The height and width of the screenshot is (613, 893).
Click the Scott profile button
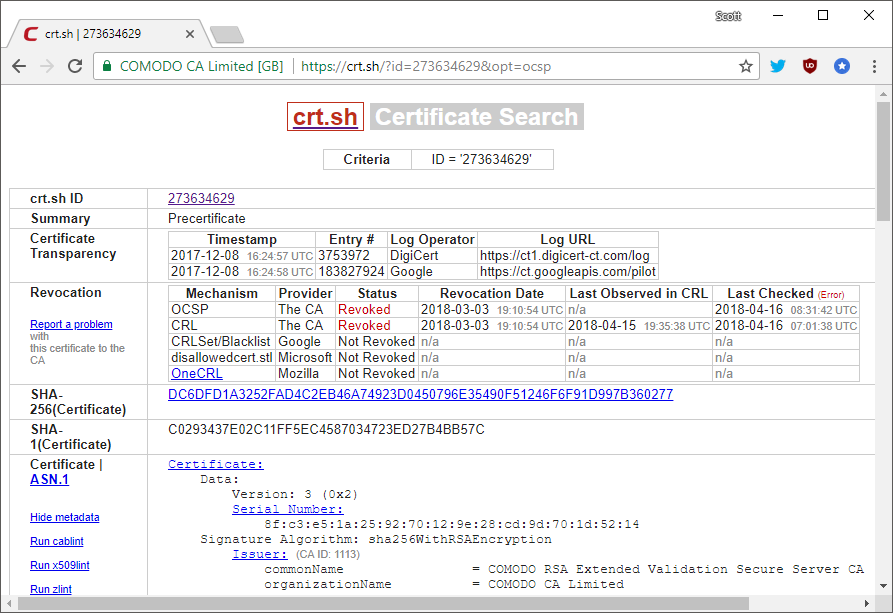coord(728,16)
